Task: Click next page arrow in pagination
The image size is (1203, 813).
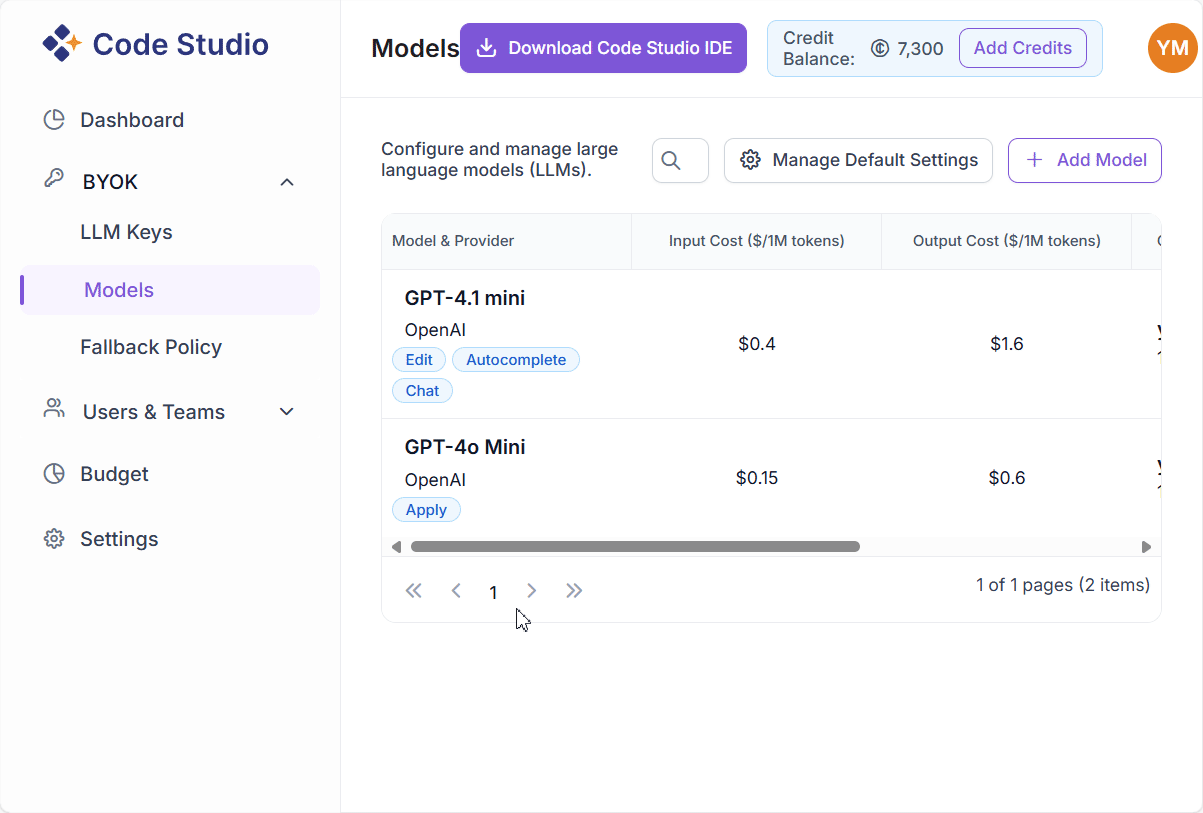Action: pyautogui.click(x=532, y=591)
